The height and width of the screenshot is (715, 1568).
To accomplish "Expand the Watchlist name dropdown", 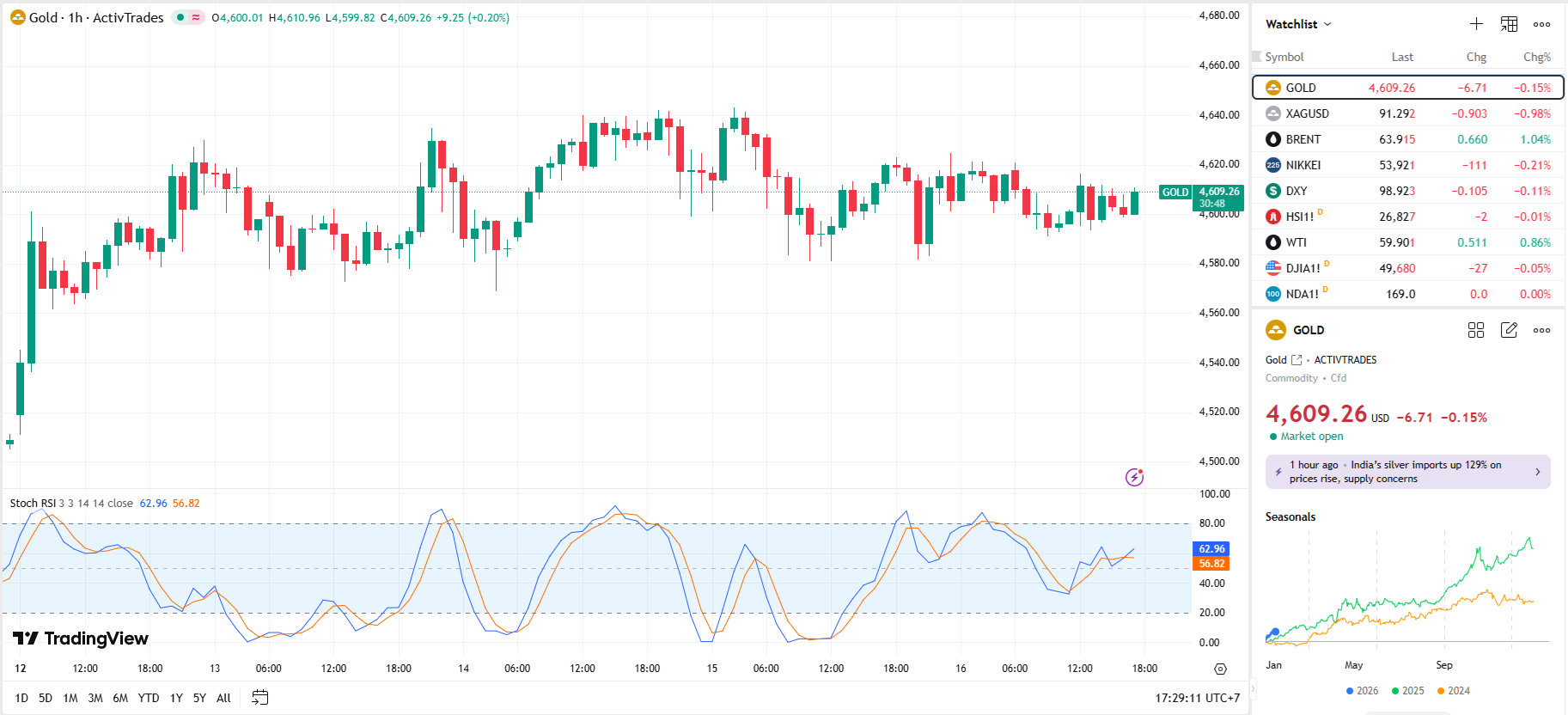I will (1298, 24).
